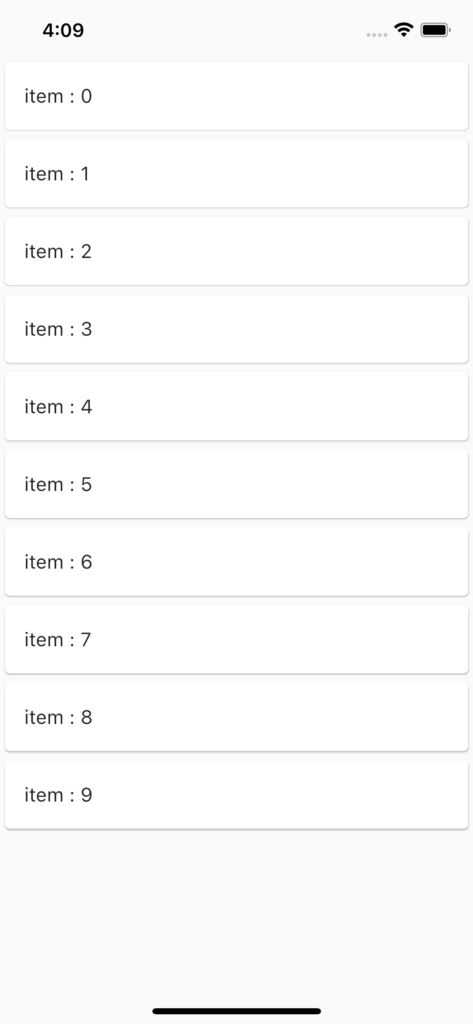Tap the empty area below item : 9
473x1024 pixels.
236,914
